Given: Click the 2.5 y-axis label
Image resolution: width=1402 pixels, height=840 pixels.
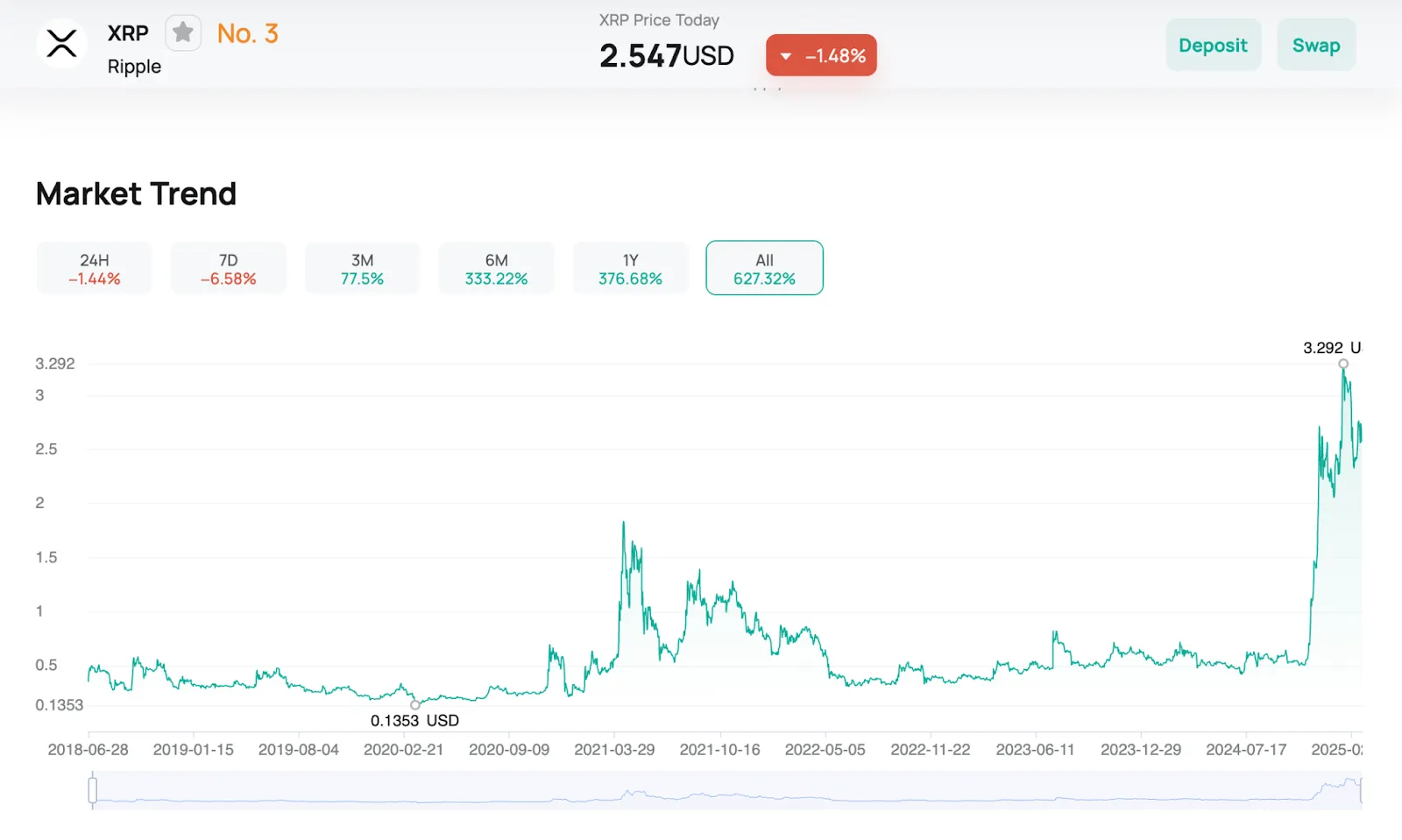Looking at the screenshot, I should pyautogui.click(x=46, y=449).
